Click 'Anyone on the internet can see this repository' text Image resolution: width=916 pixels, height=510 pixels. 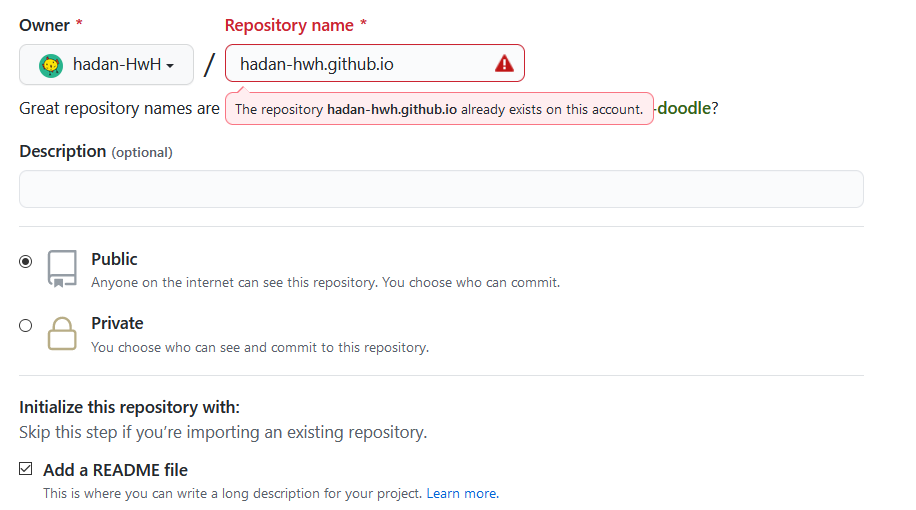point(325,282)
